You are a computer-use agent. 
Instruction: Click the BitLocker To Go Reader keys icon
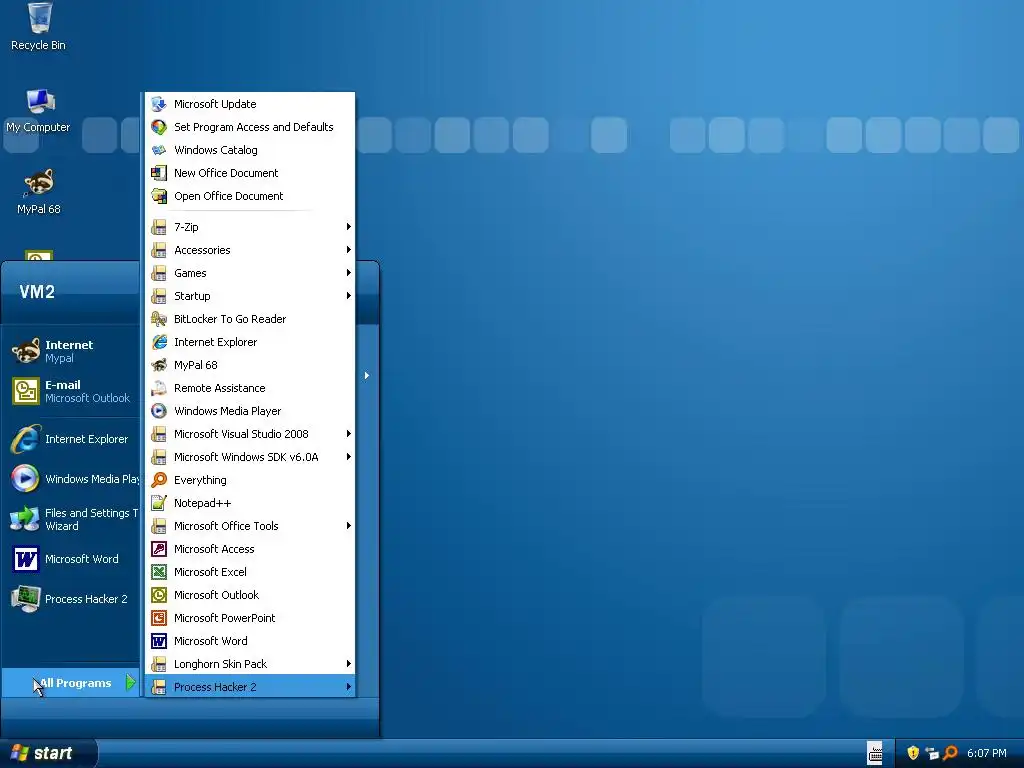point(159,319)
